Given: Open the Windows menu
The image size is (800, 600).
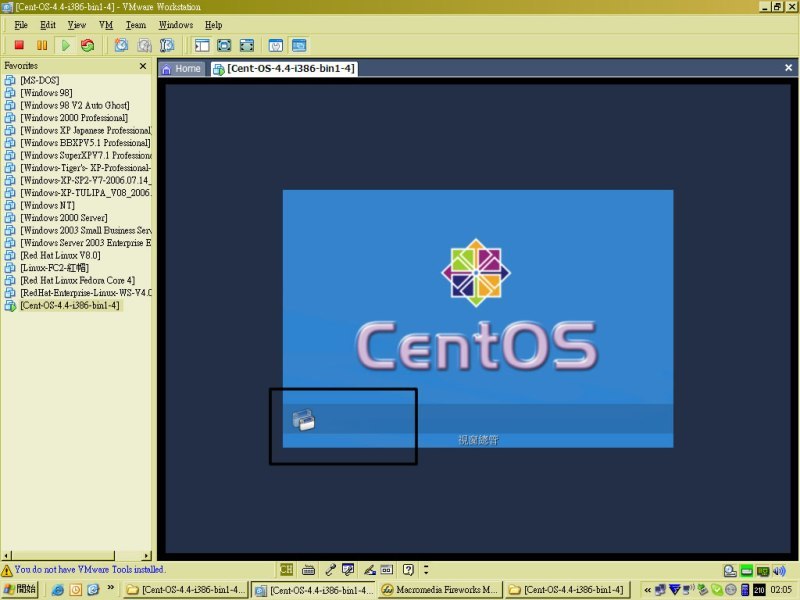Looking at the screenshot, I should tap(176, 25).
